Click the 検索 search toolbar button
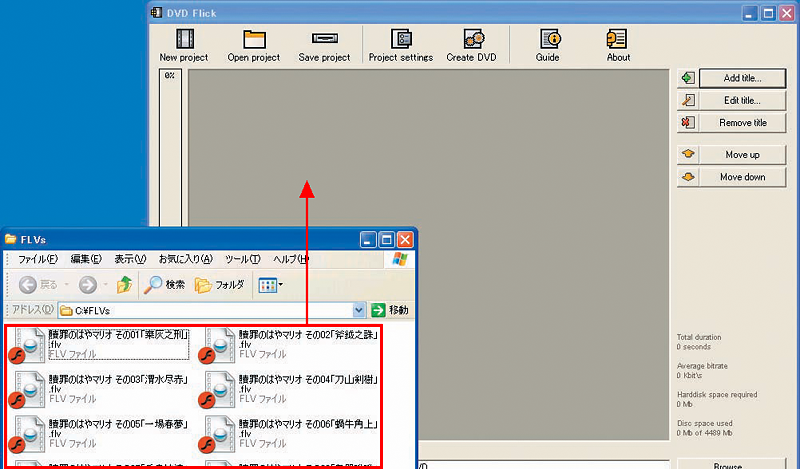The height and width of the screenshot is (469, 800). (164, 285)
